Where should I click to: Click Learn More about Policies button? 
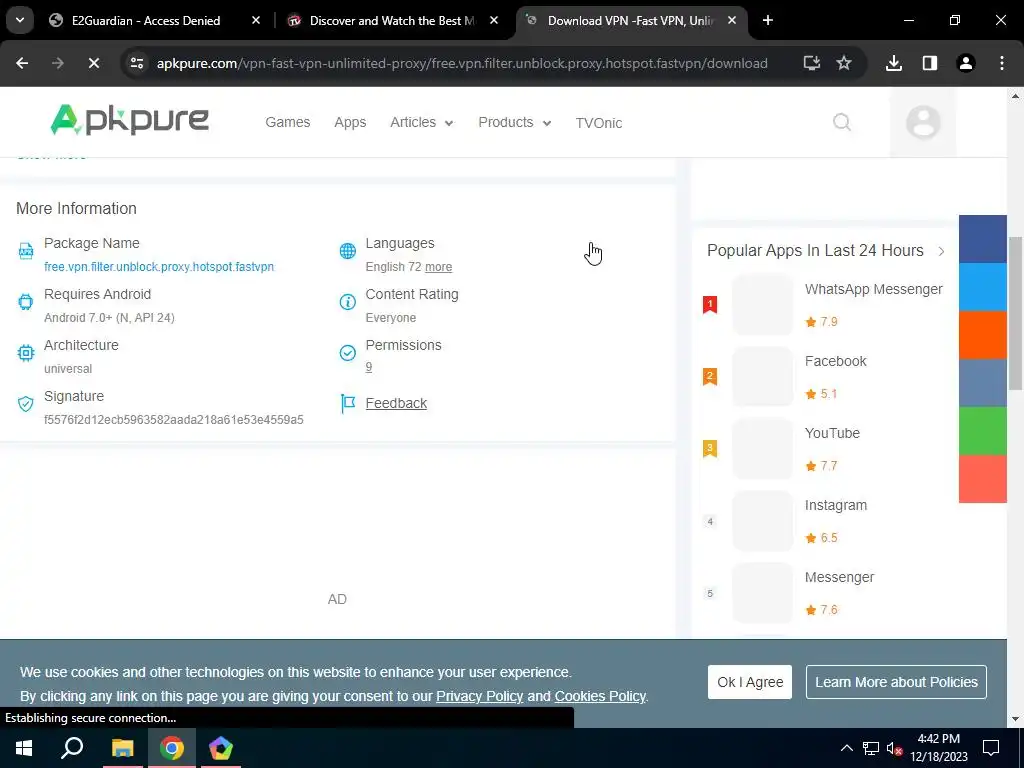pyautogui.click(x=896, y=682)
